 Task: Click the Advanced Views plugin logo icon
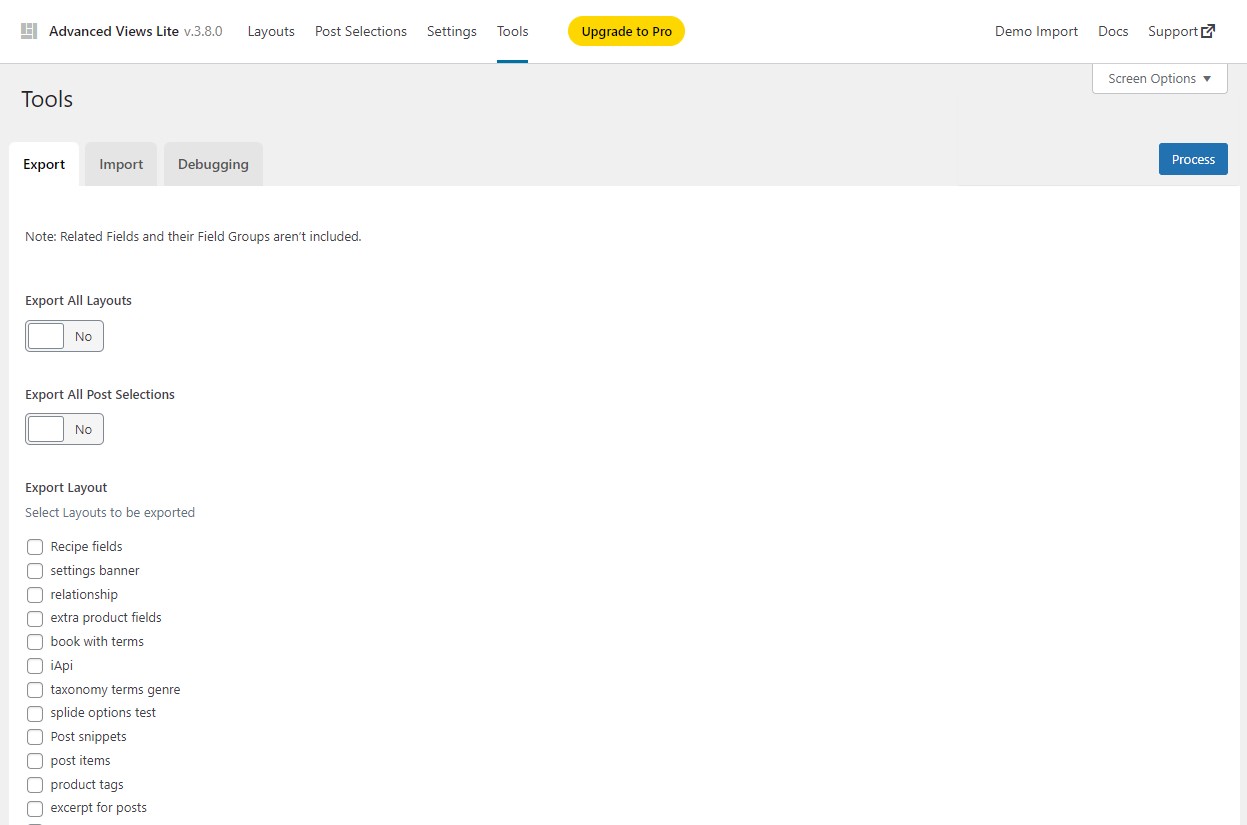coord(29,30)
